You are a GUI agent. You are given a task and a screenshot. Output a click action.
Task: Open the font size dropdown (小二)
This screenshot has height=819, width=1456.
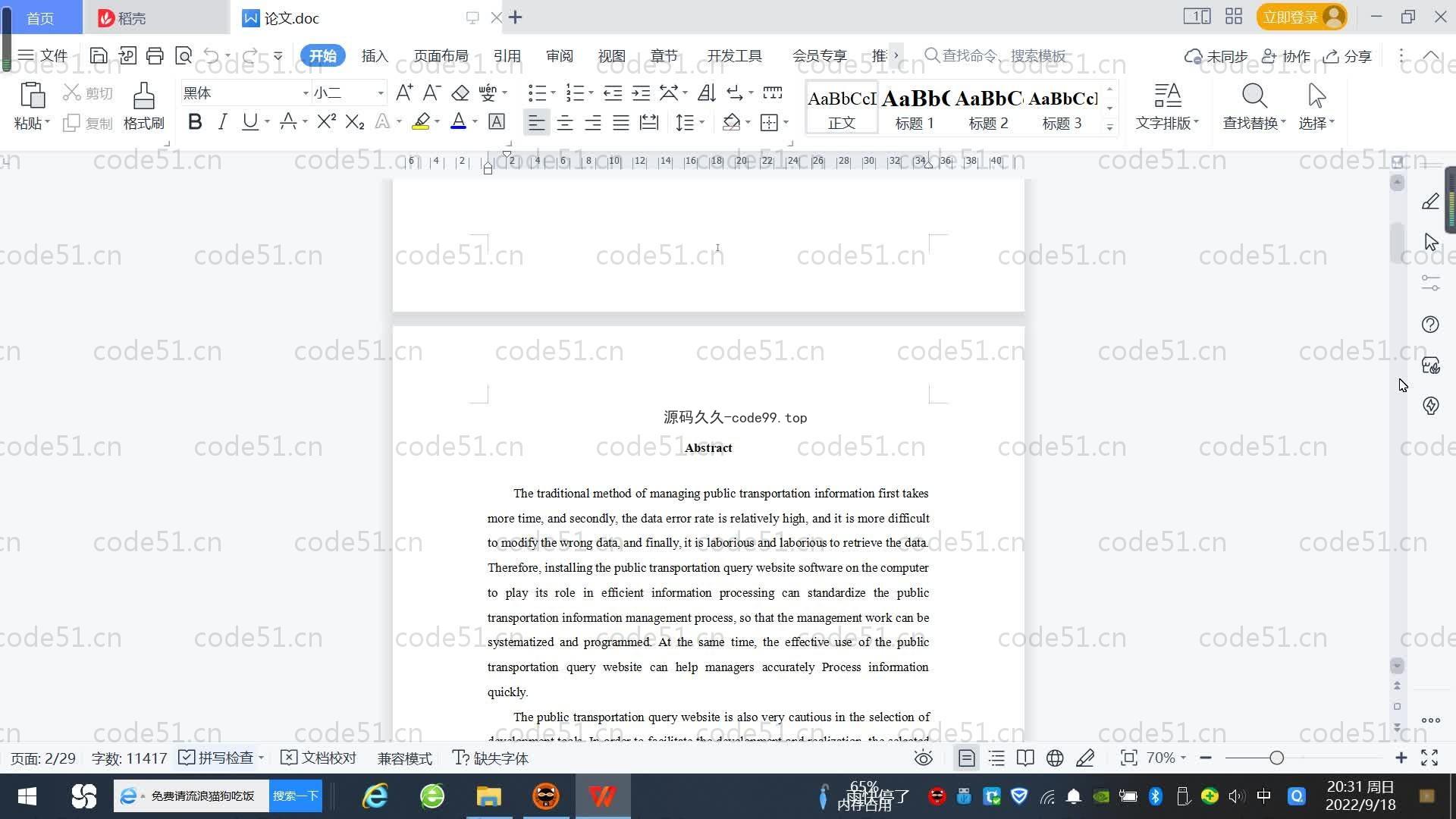(381, 93)
